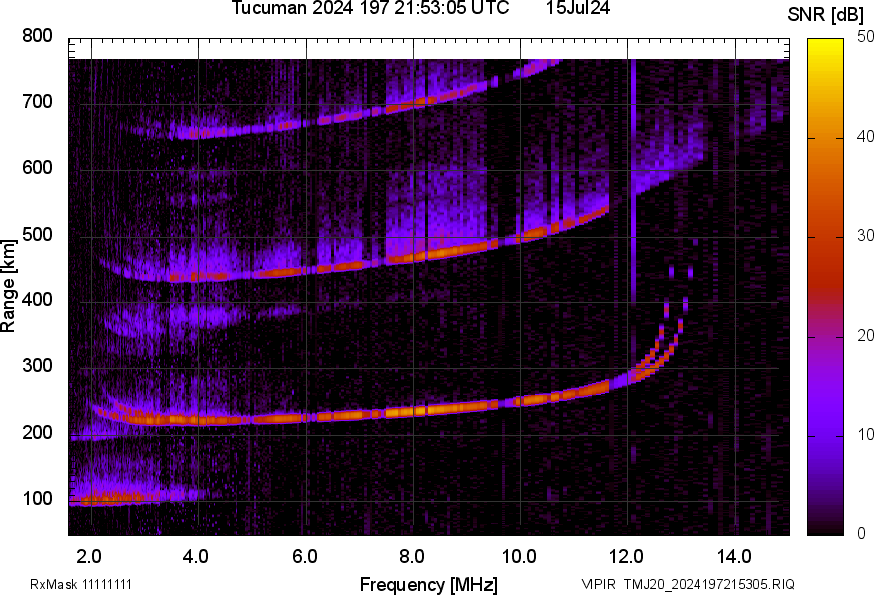The height and width of the screenshot is (595, 874).
Task: Click frequency tick label 4.0
Action: point(196,556)
